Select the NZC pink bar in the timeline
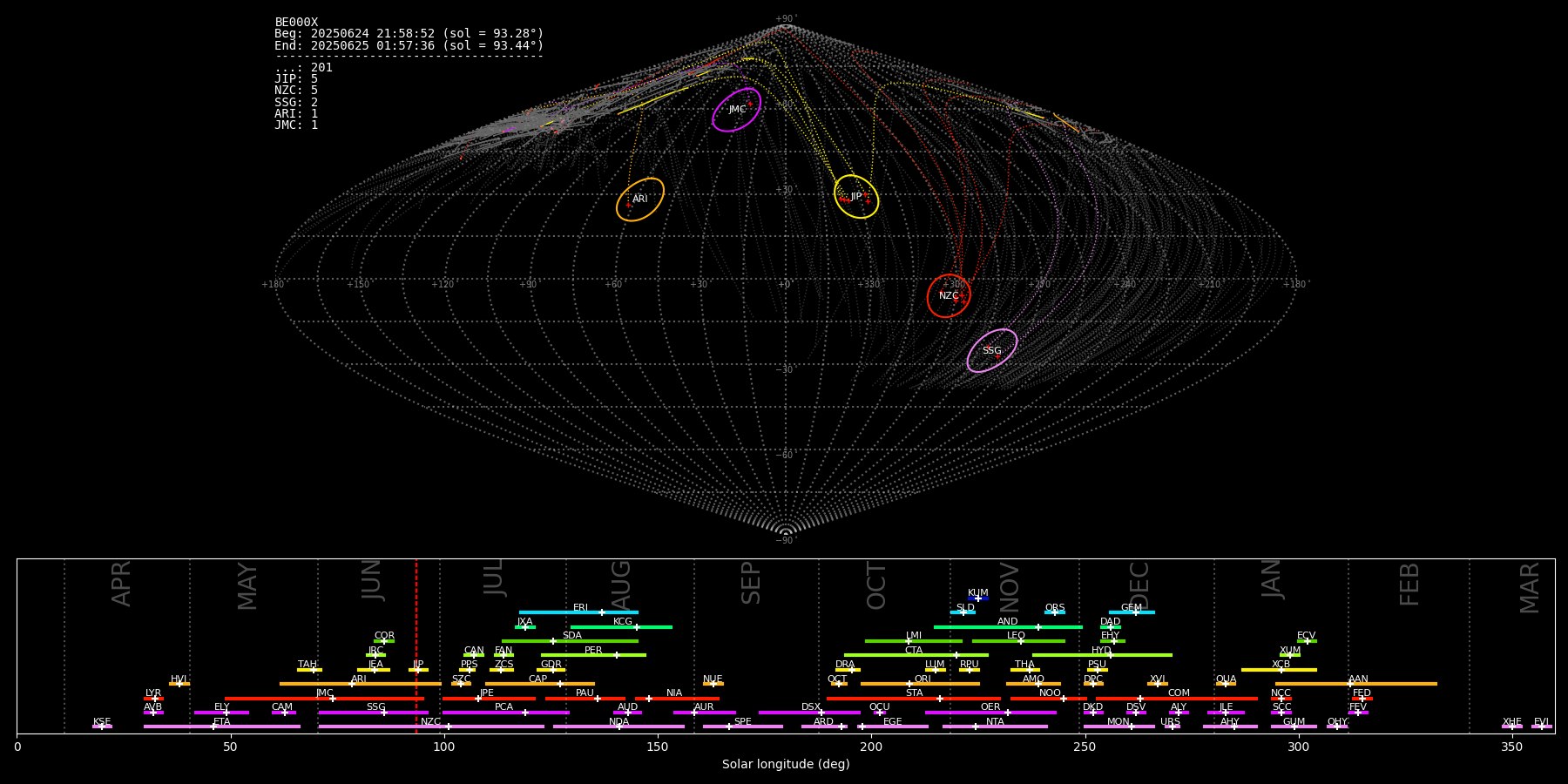The width and height of the screenshot is (1568, 784). (x=431, y=727)
